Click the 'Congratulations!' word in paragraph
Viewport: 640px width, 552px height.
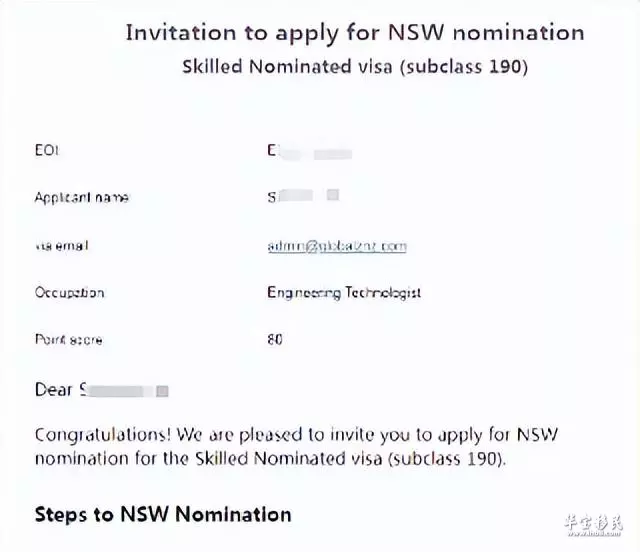pyautogui.click(x=103, y=435)
